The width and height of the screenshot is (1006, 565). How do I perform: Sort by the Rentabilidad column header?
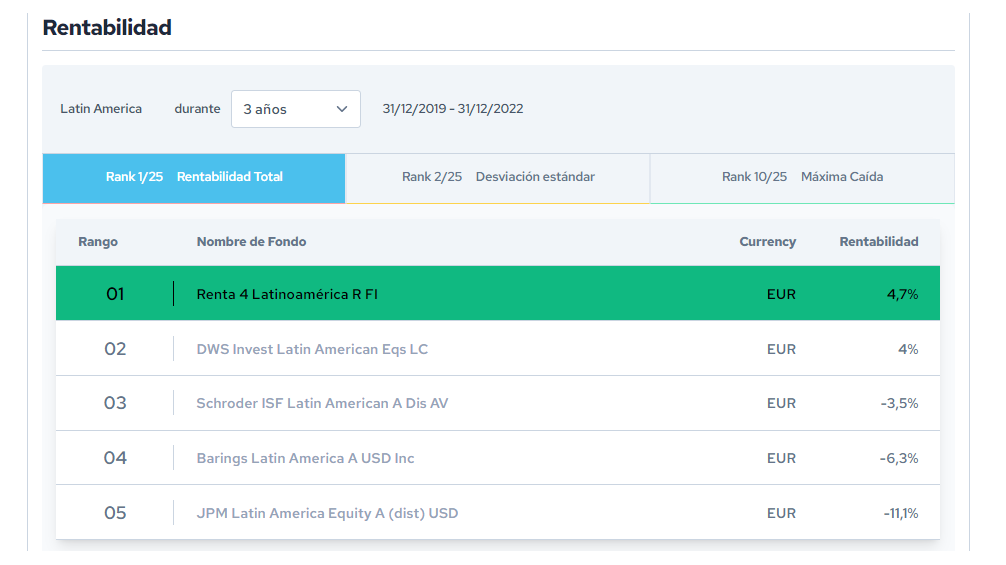coord(878,241)
